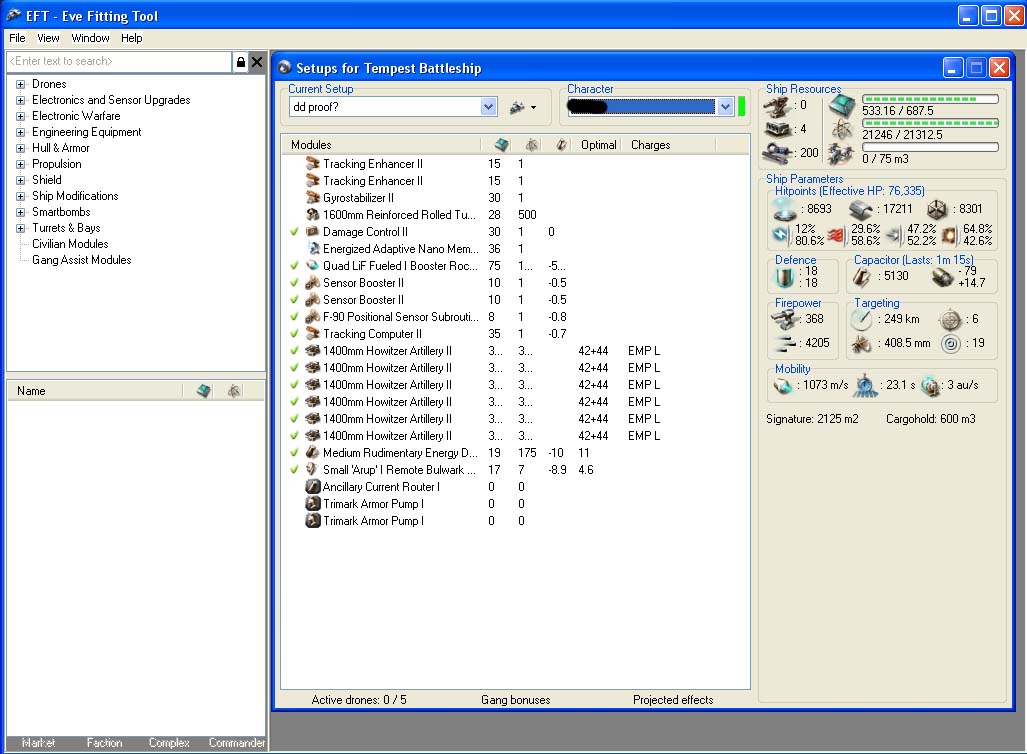Sort by the Modules column header

pyautogui.click(x=383, y=145)
